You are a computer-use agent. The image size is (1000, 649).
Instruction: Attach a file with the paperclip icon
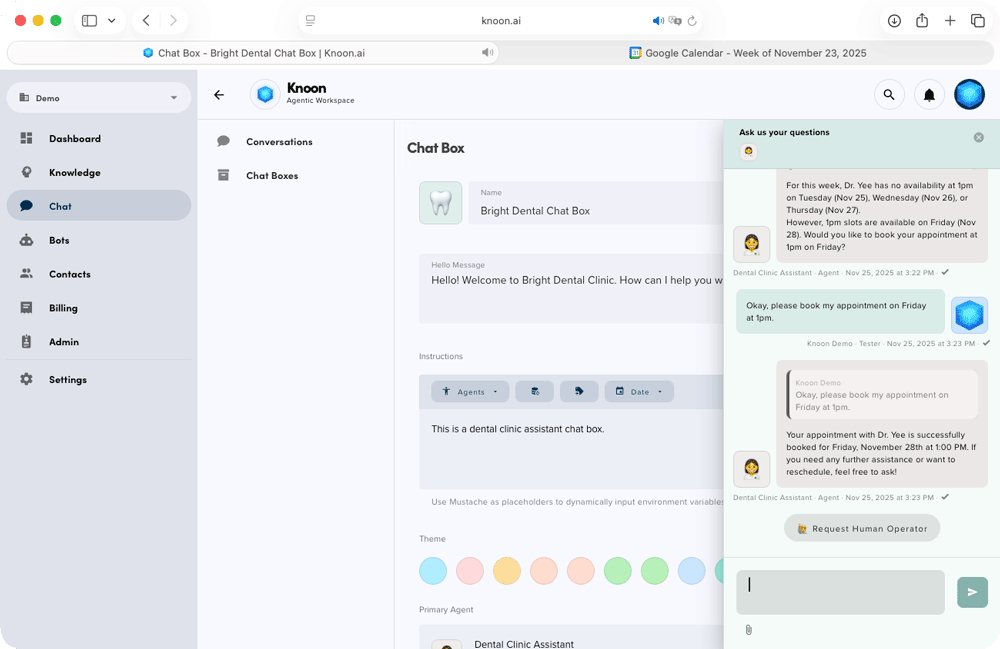749,629
